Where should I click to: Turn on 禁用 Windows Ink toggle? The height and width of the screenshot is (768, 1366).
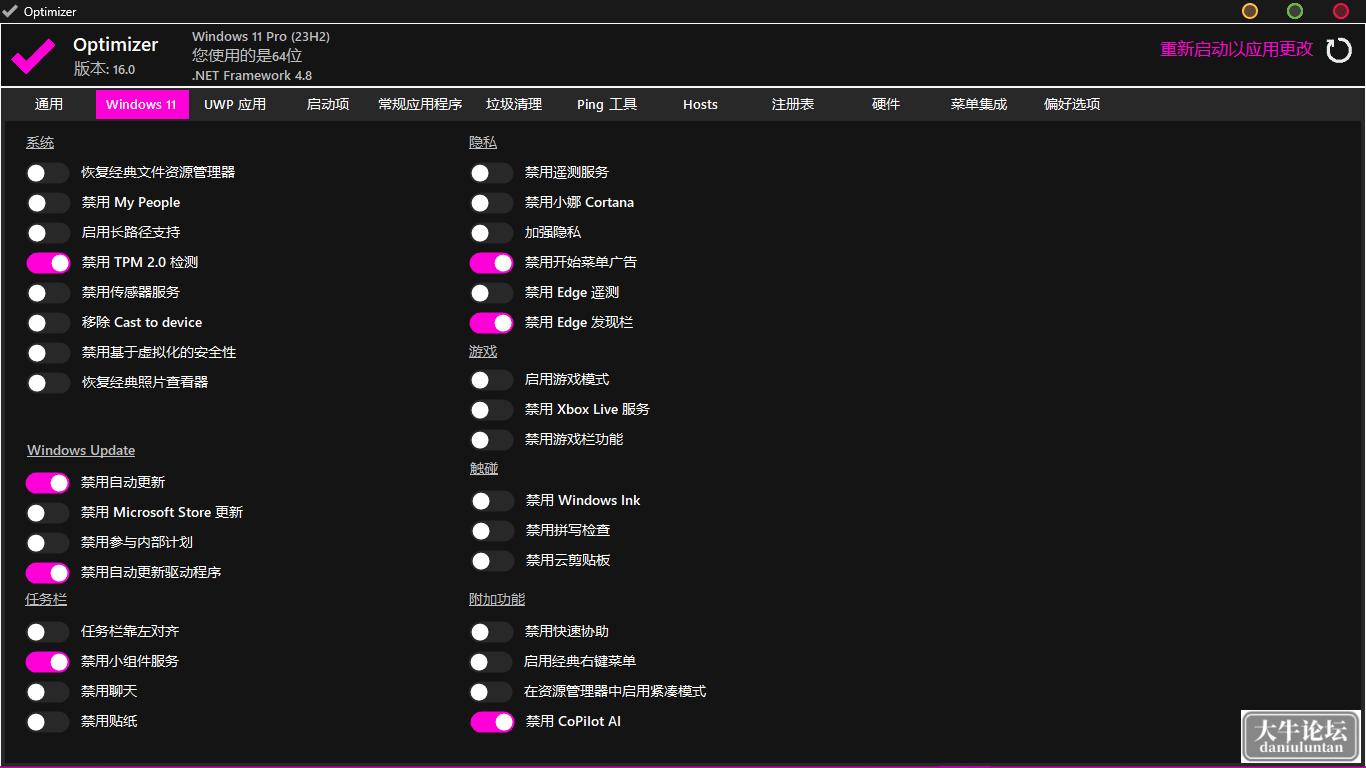coord(492,501)
